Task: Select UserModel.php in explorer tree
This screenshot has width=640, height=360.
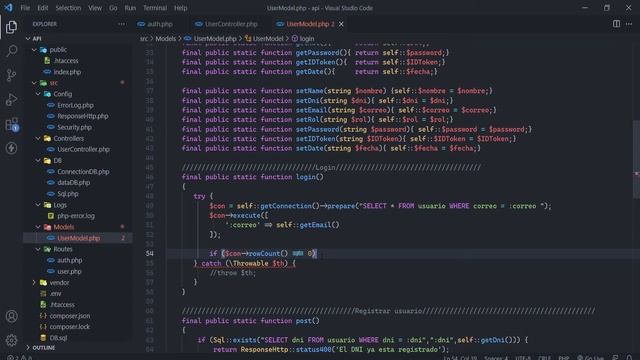Action: coord(78,238)
